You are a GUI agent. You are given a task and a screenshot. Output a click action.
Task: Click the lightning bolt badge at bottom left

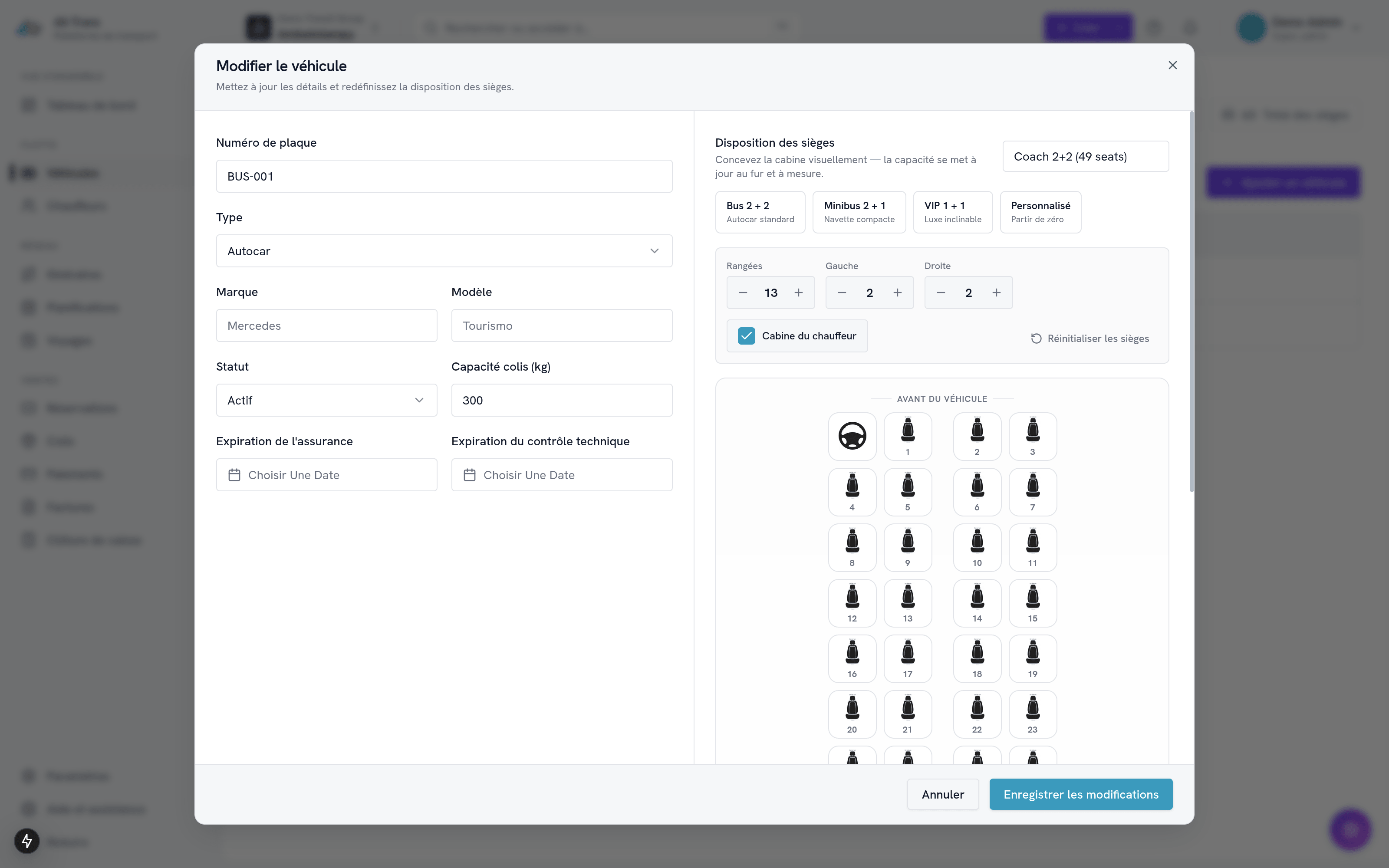pyautogui.click(x=26, y=841)
